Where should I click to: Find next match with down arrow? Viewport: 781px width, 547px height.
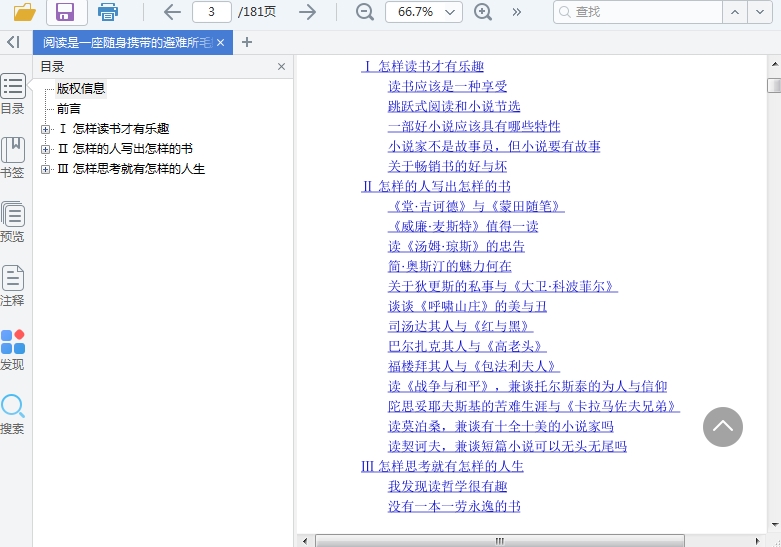tap(760, 12)
